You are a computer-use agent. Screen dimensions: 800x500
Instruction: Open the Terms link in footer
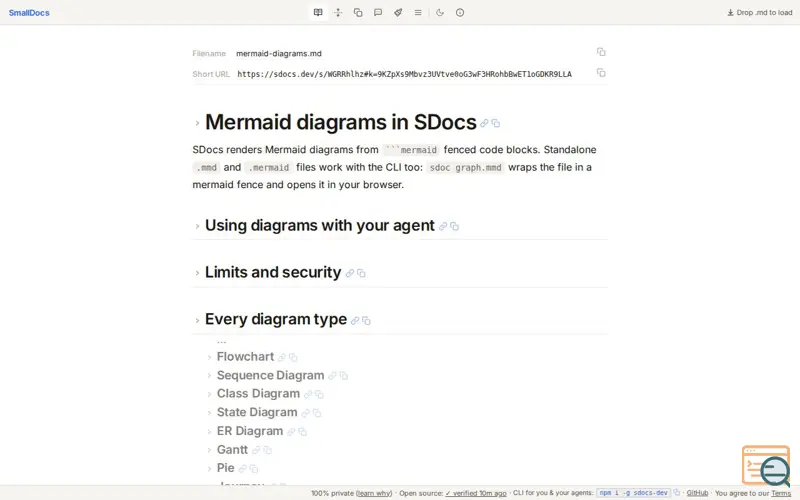click(781, 493)
